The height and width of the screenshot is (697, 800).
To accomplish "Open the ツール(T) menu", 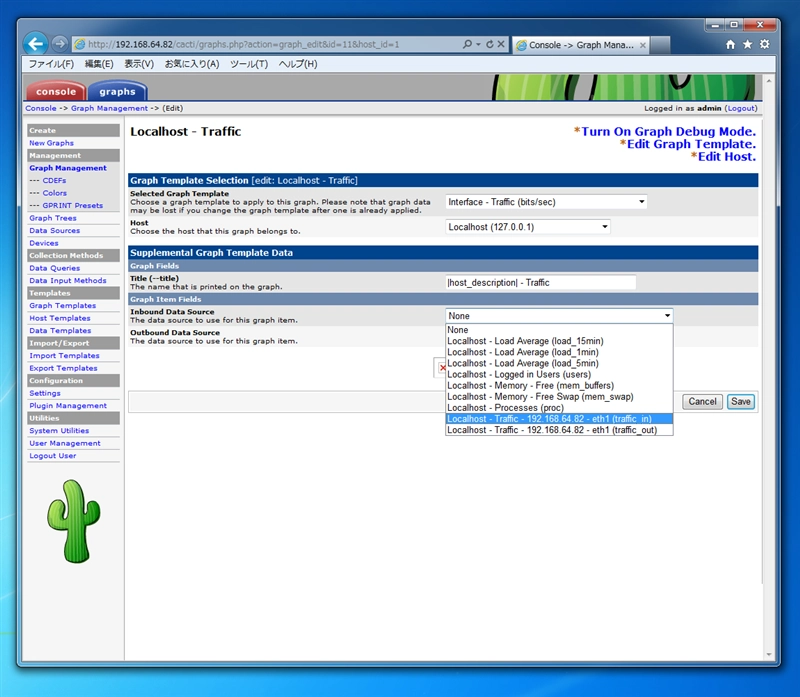I will click(x=249, y=64).
